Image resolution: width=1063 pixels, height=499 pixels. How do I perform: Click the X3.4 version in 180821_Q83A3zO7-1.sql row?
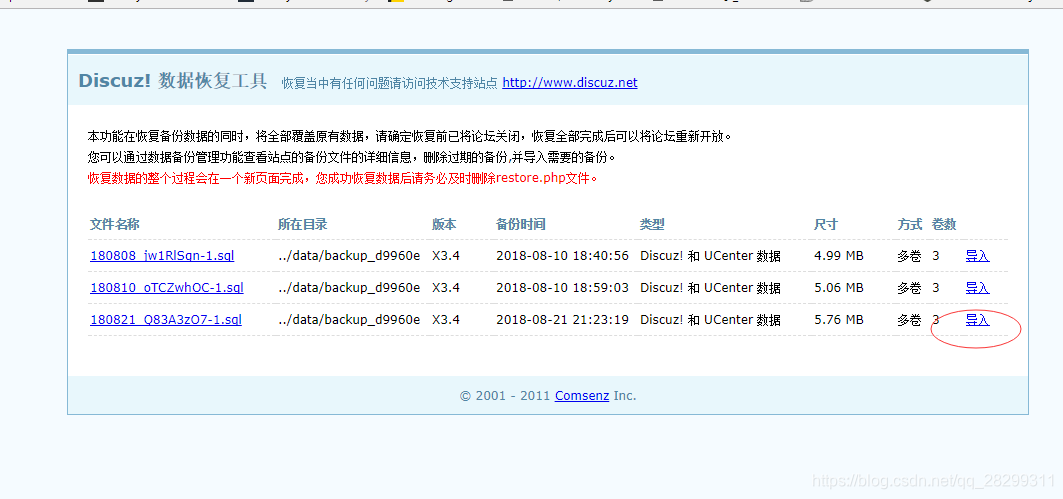pyautogui.click(x=446, y=320)
